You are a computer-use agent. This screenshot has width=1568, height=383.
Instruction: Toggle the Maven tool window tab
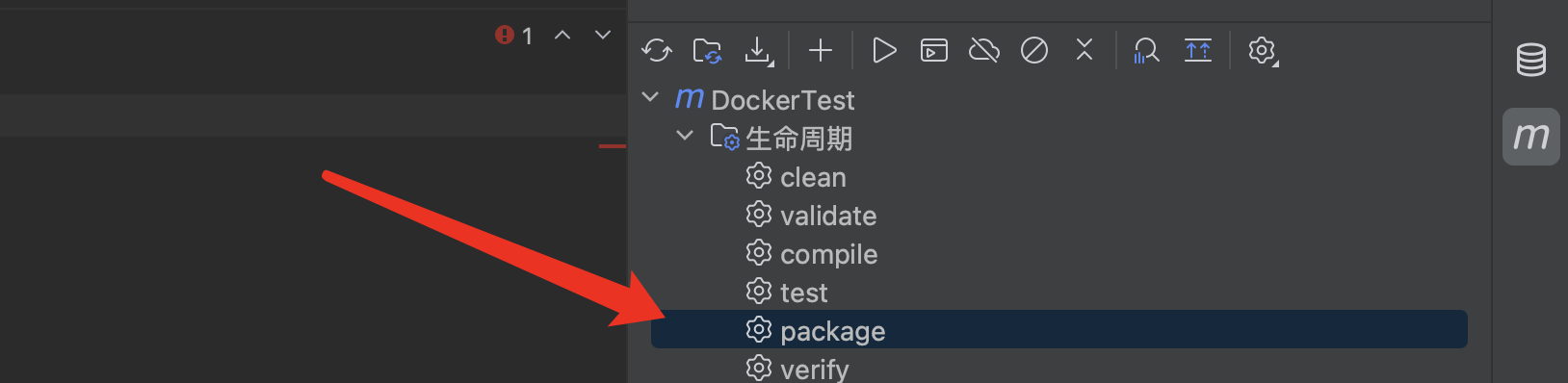click(1531, 137)
